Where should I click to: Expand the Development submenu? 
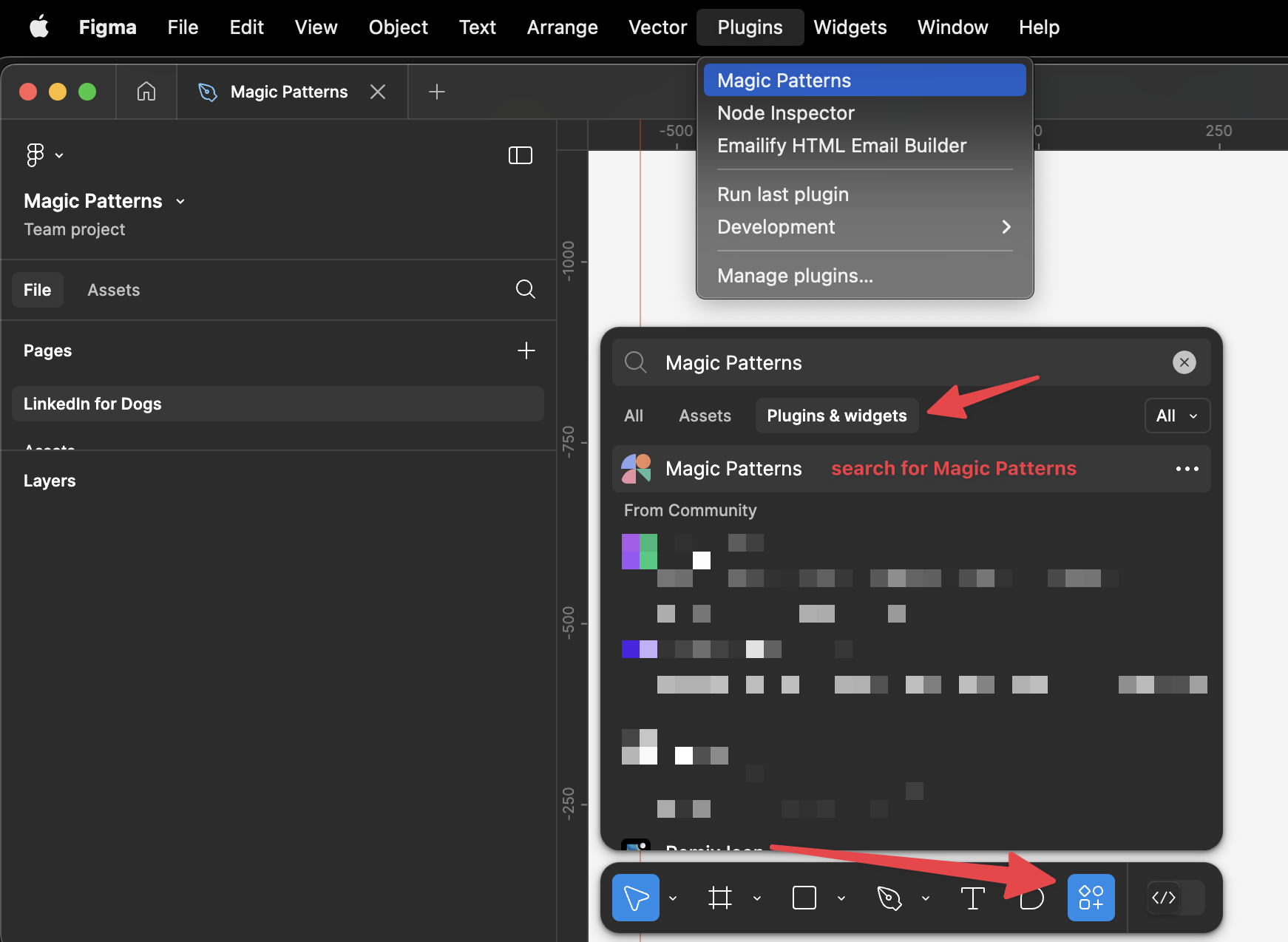coord(864,226)
